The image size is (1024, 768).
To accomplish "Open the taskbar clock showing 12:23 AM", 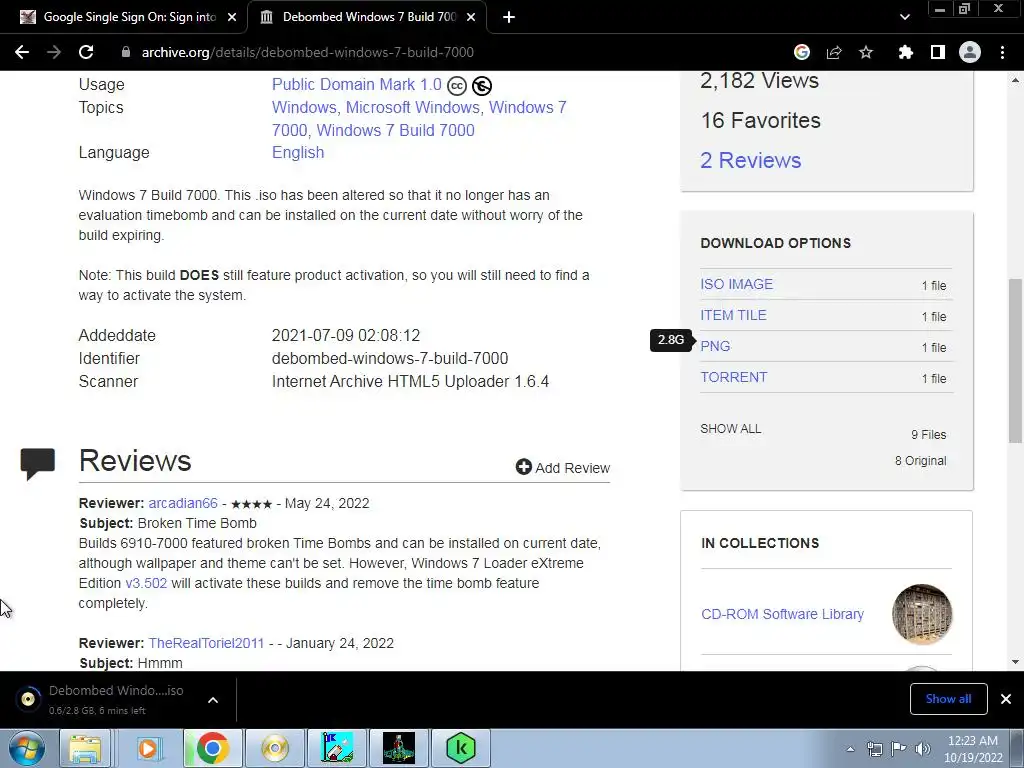I will 973,749.
